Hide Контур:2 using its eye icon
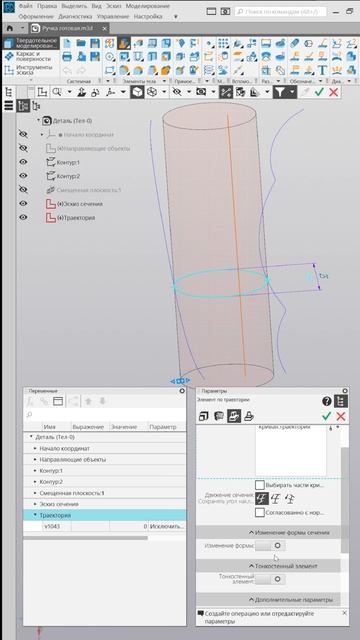Viewport: 360px width, 640px height. [x=23, y=176]
